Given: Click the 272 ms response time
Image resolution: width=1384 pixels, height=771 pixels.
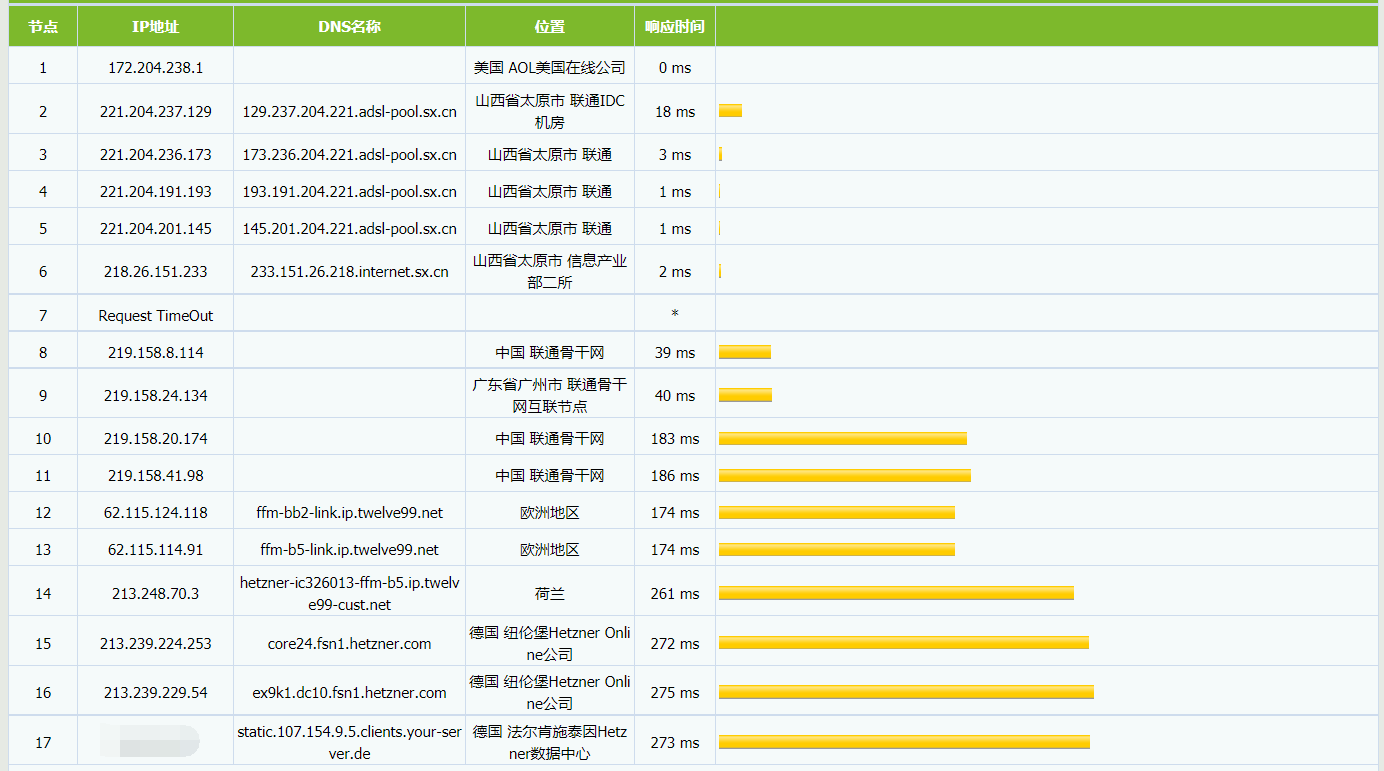Looking at the screenshot, I should [675, 644].
